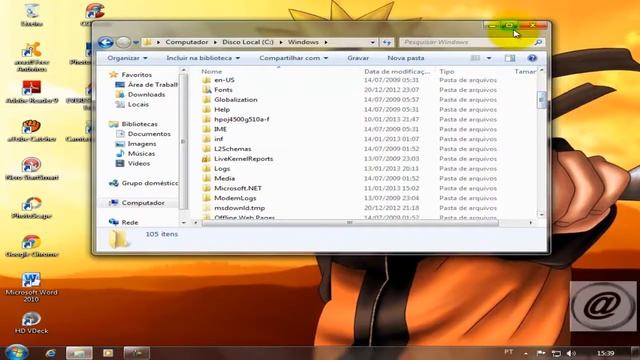Click the file list vertical scrollbar thumb
This screenshot has width=640, height=360.
(542, 100)
